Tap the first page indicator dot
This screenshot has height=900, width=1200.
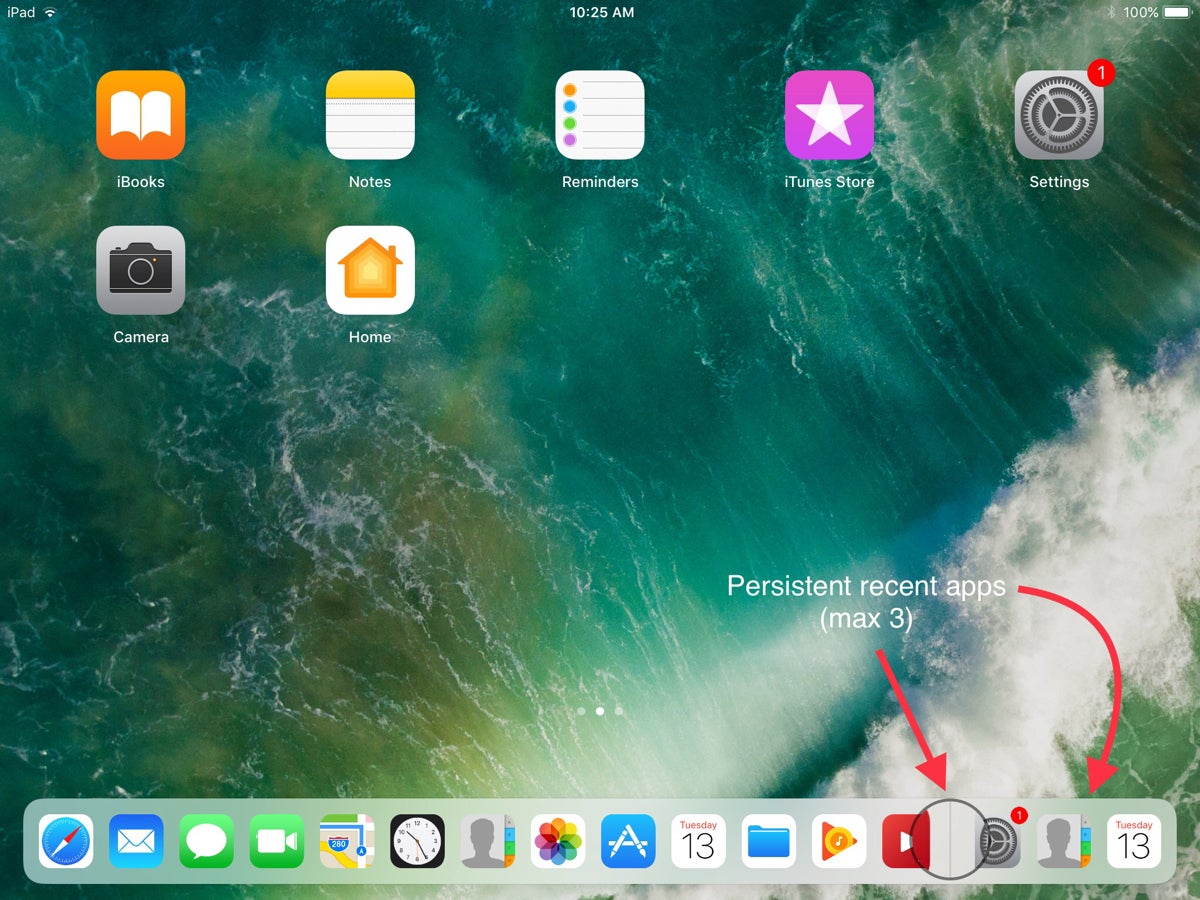[581, 711]
